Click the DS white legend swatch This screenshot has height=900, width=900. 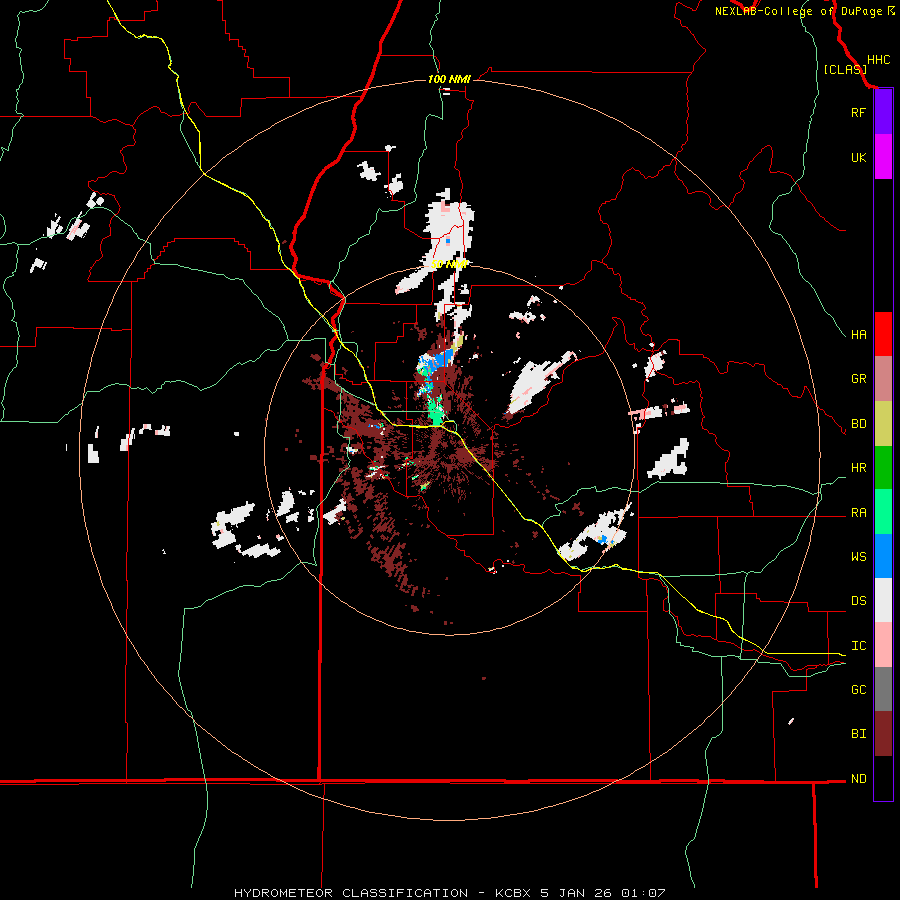(x=883, y=600)
